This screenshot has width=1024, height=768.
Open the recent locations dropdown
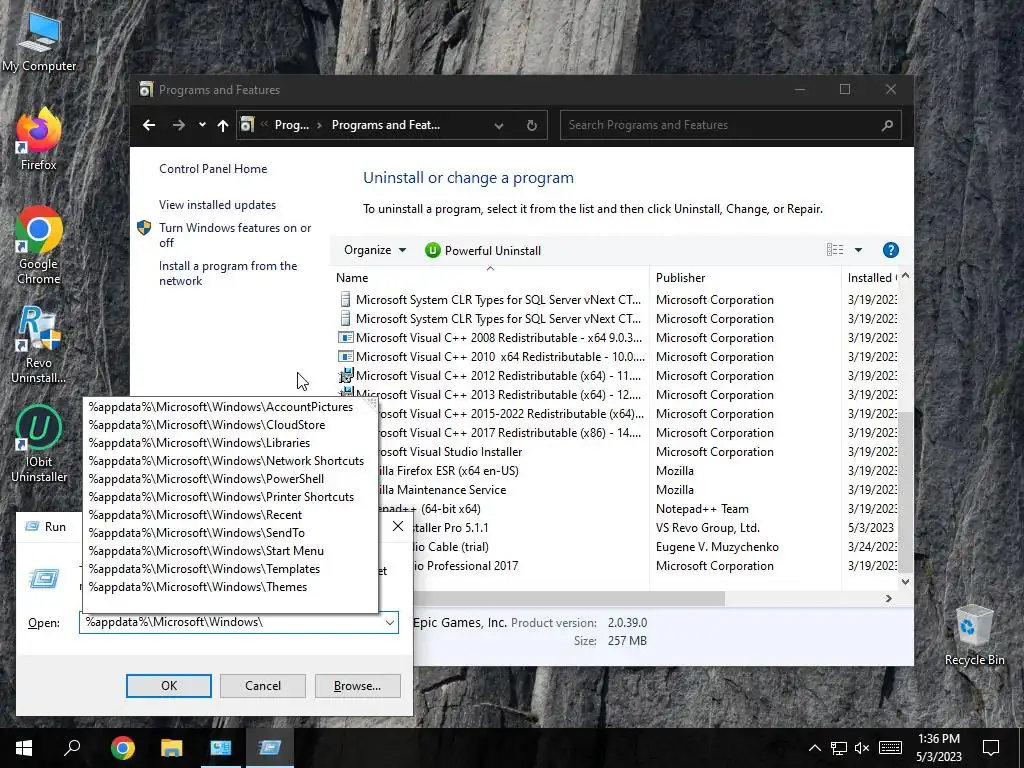click(202, 125)
